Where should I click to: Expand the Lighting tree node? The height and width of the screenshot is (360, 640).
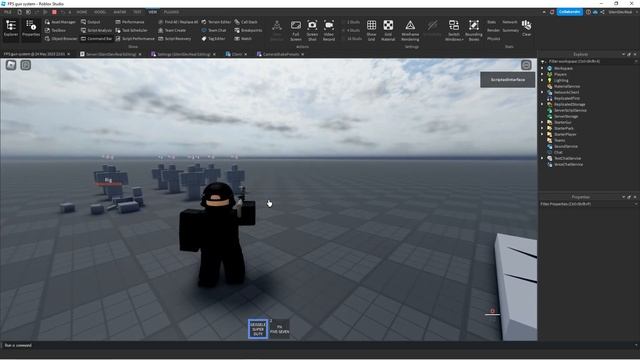543,80
